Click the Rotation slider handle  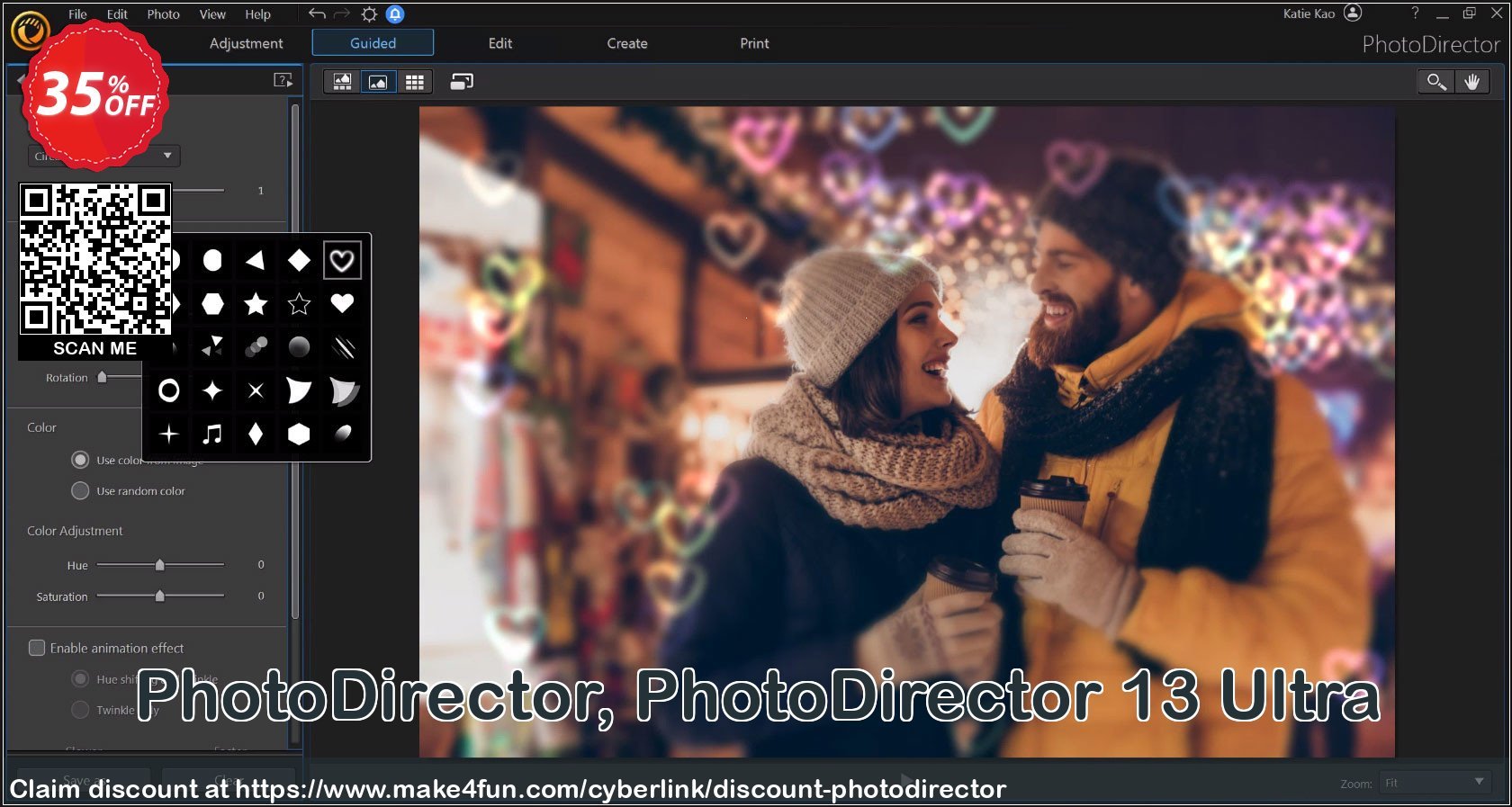click(102, 377)
